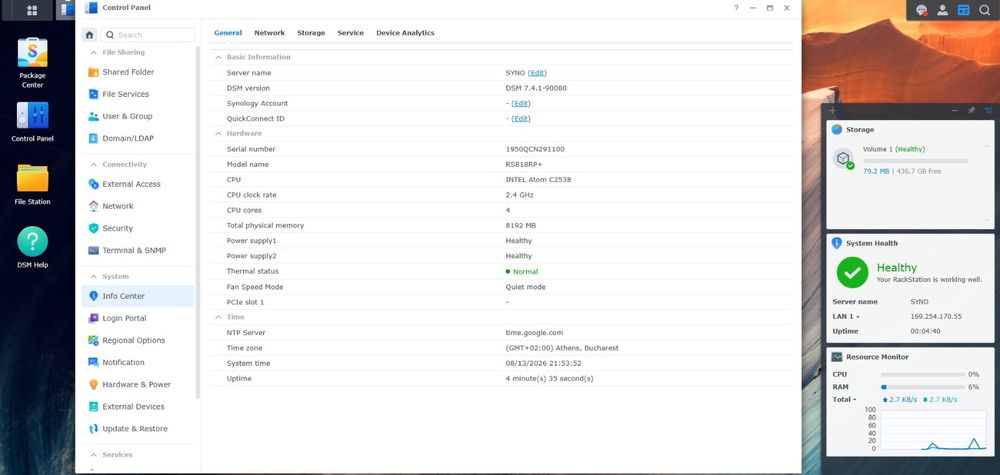1000x475 pixels.
Task: Collapse the Time section
Action: point(218,317)
